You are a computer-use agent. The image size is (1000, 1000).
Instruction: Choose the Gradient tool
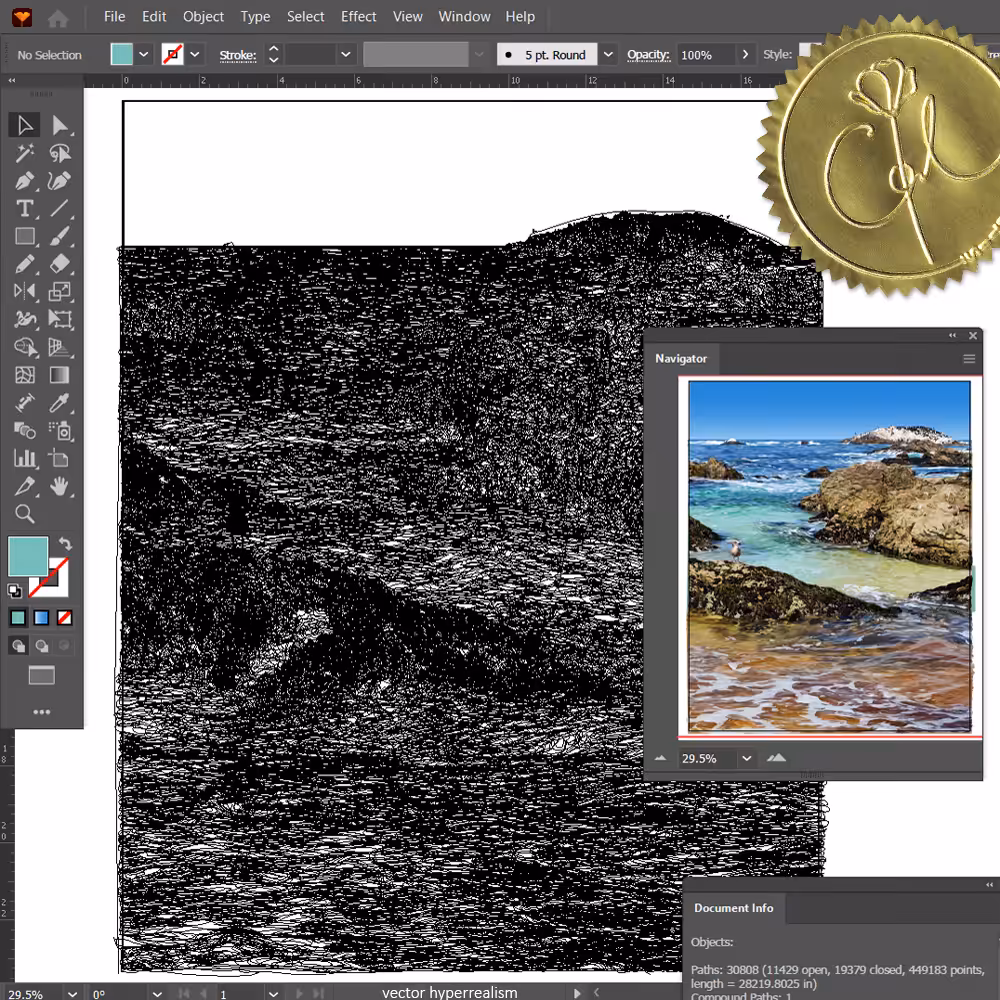pyautogui.click(x=60, y=375)
